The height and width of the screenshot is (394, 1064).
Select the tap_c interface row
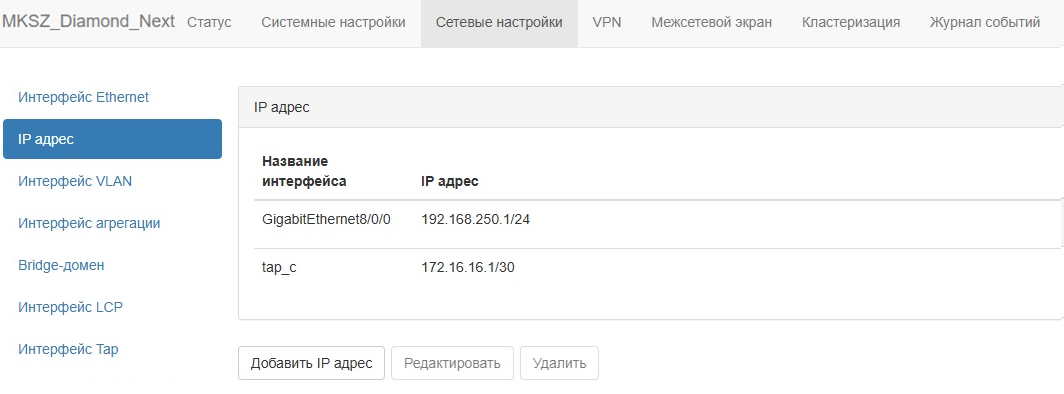coord(658,268)
